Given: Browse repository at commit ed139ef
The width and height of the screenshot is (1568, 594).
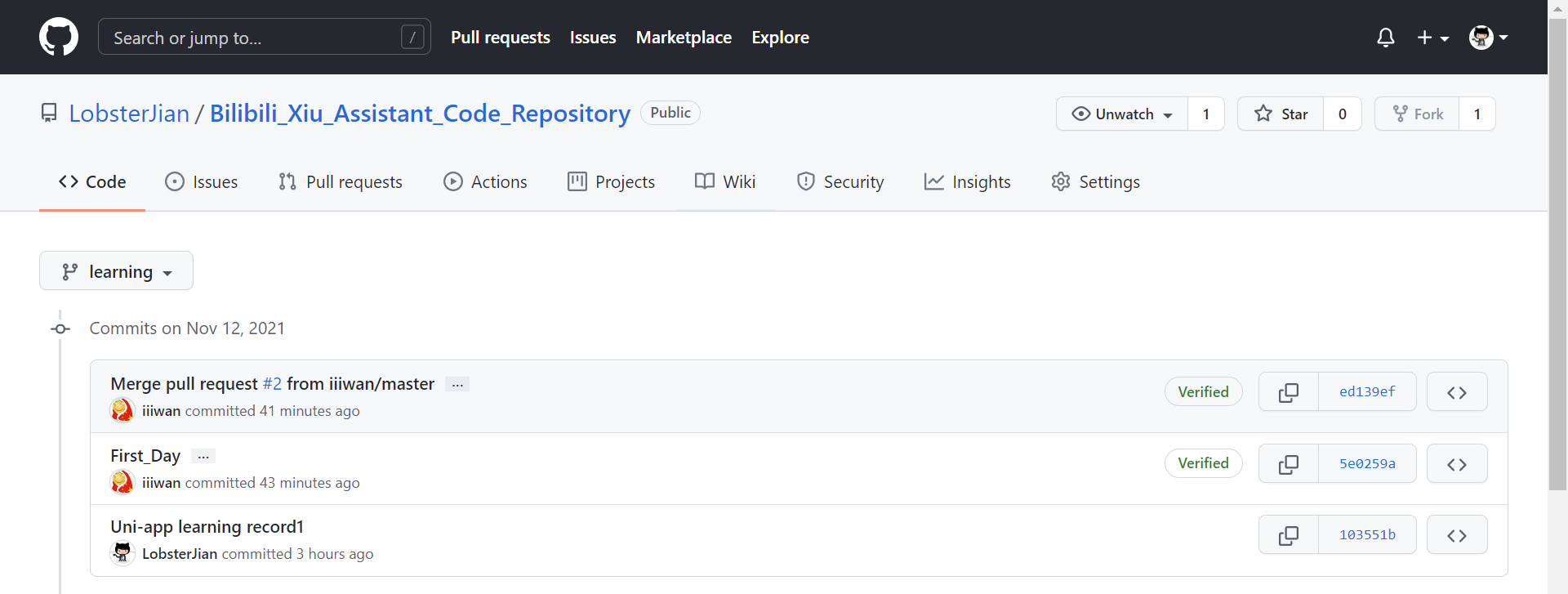Looking at the screenshot, I should tap(1456, 392).
